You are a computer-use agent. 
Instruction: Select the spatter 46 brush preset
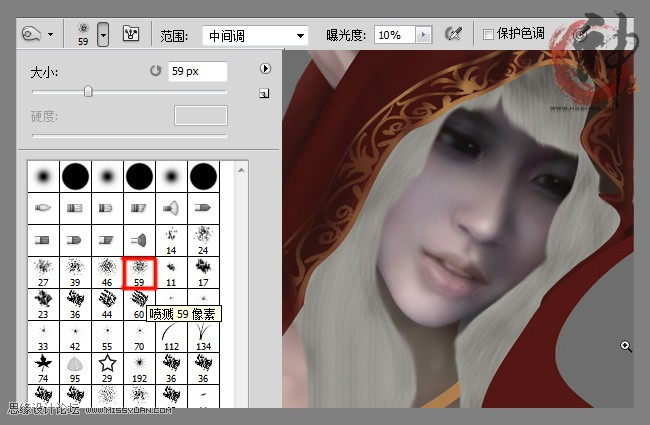[x=107, y=272]
